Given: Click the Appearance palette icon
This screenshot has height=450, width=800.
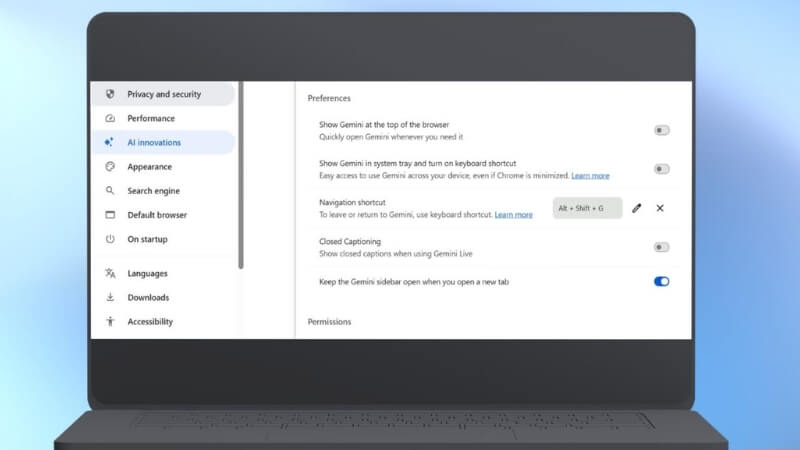Looking at the screenshot, I should tap(110, 166).
